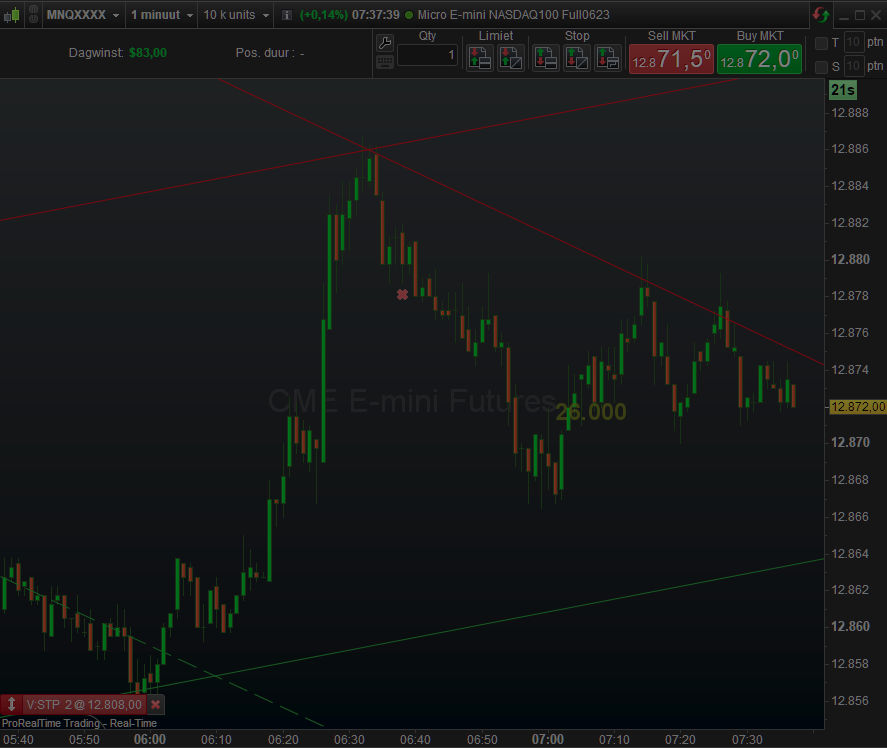Open the 10 k units history dropdown
Screen dimensions: 887x748
click(235, 15)
